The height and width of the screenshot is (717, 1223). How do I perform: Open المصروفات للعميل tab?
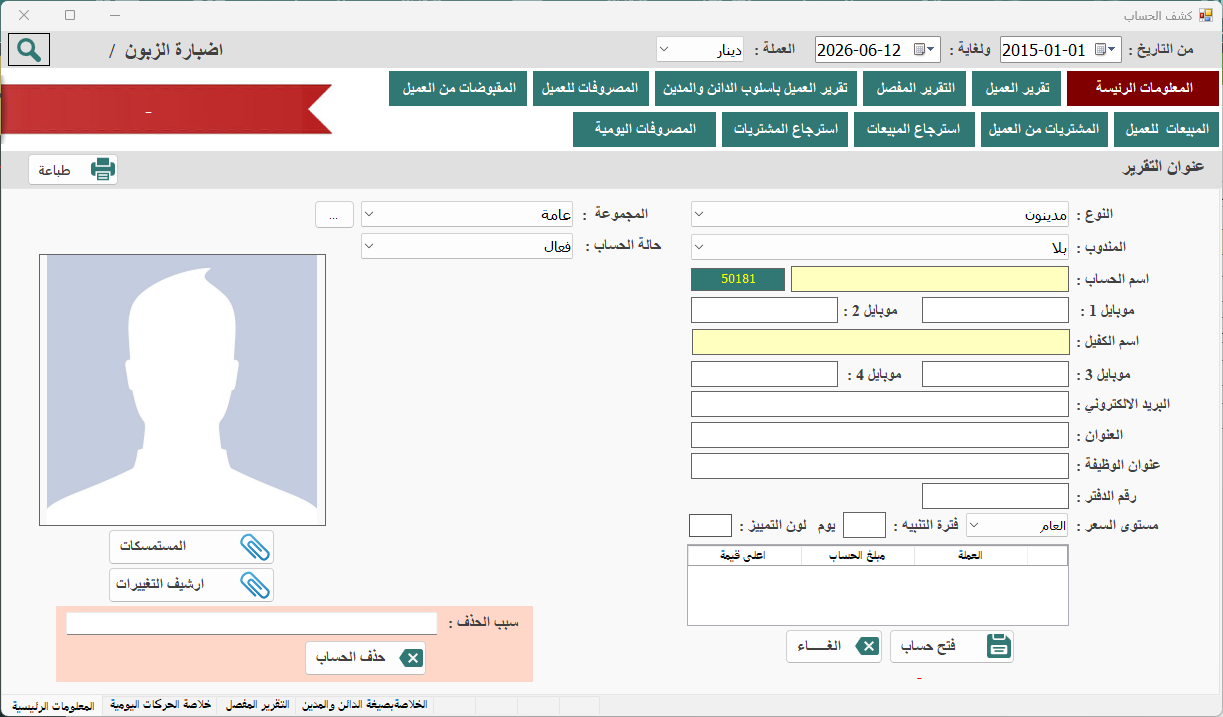591,89
